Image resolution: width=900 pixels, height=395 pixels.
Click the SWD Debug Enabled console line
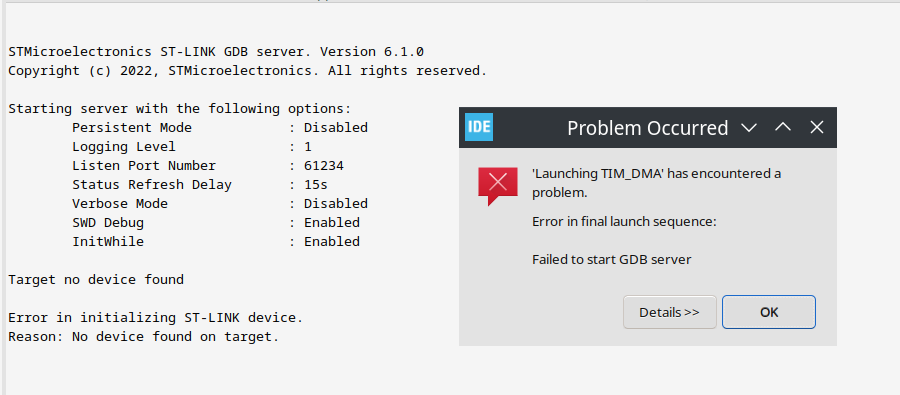coord(216,223)
